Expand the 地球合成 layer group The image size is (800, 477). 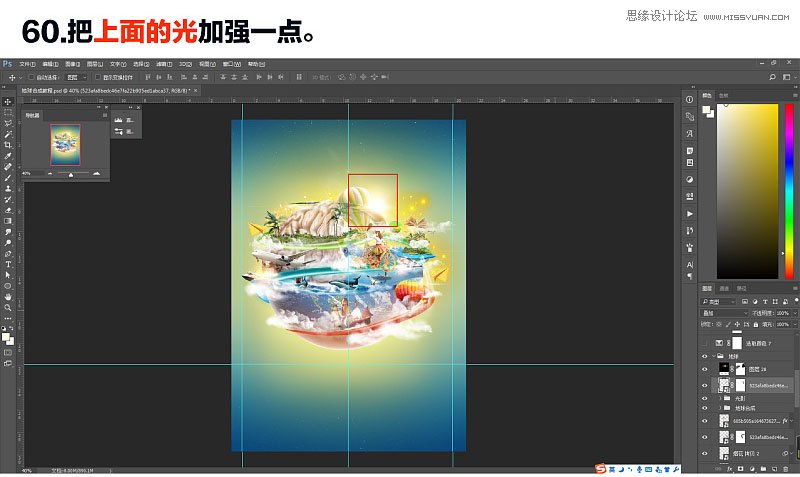(720, 408)
